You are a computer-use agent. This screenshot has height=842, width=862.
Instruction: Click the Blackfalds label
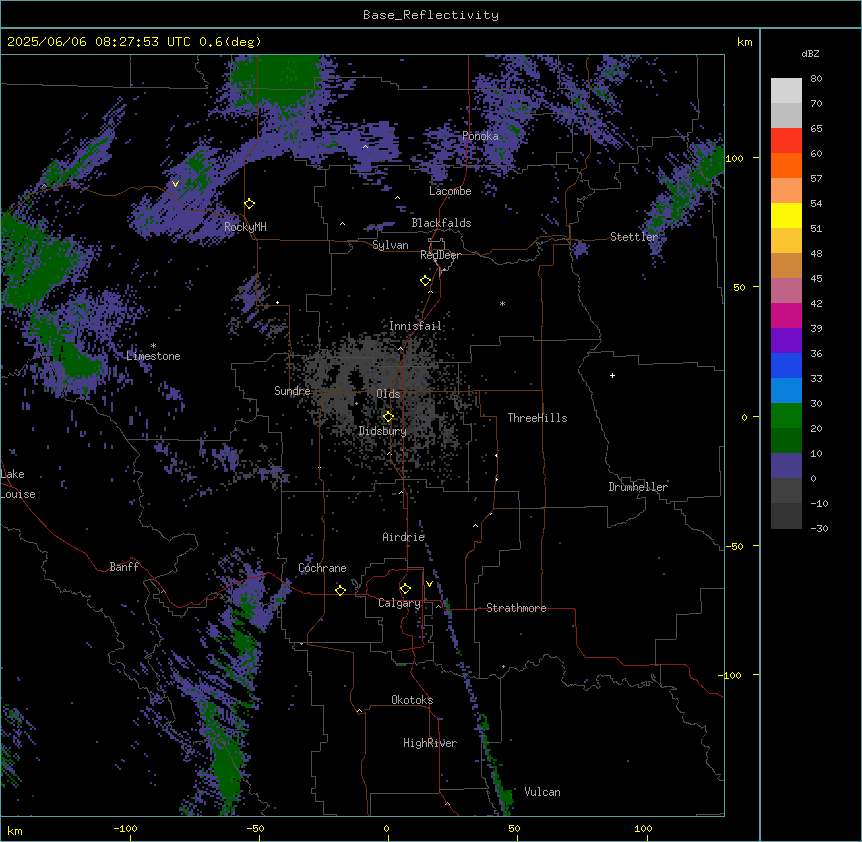pos(441,223)
